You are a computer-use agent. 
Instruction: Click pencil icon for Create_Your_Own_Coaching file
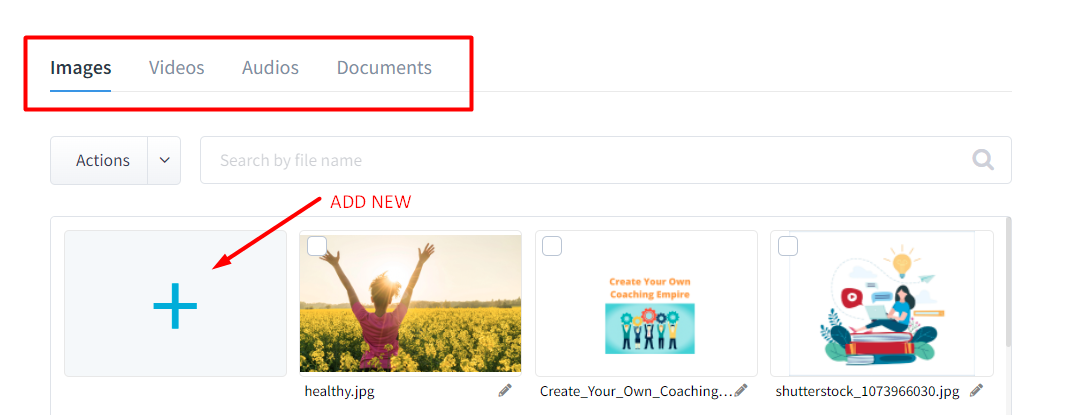pyautogui.click(x=740, y=391)
